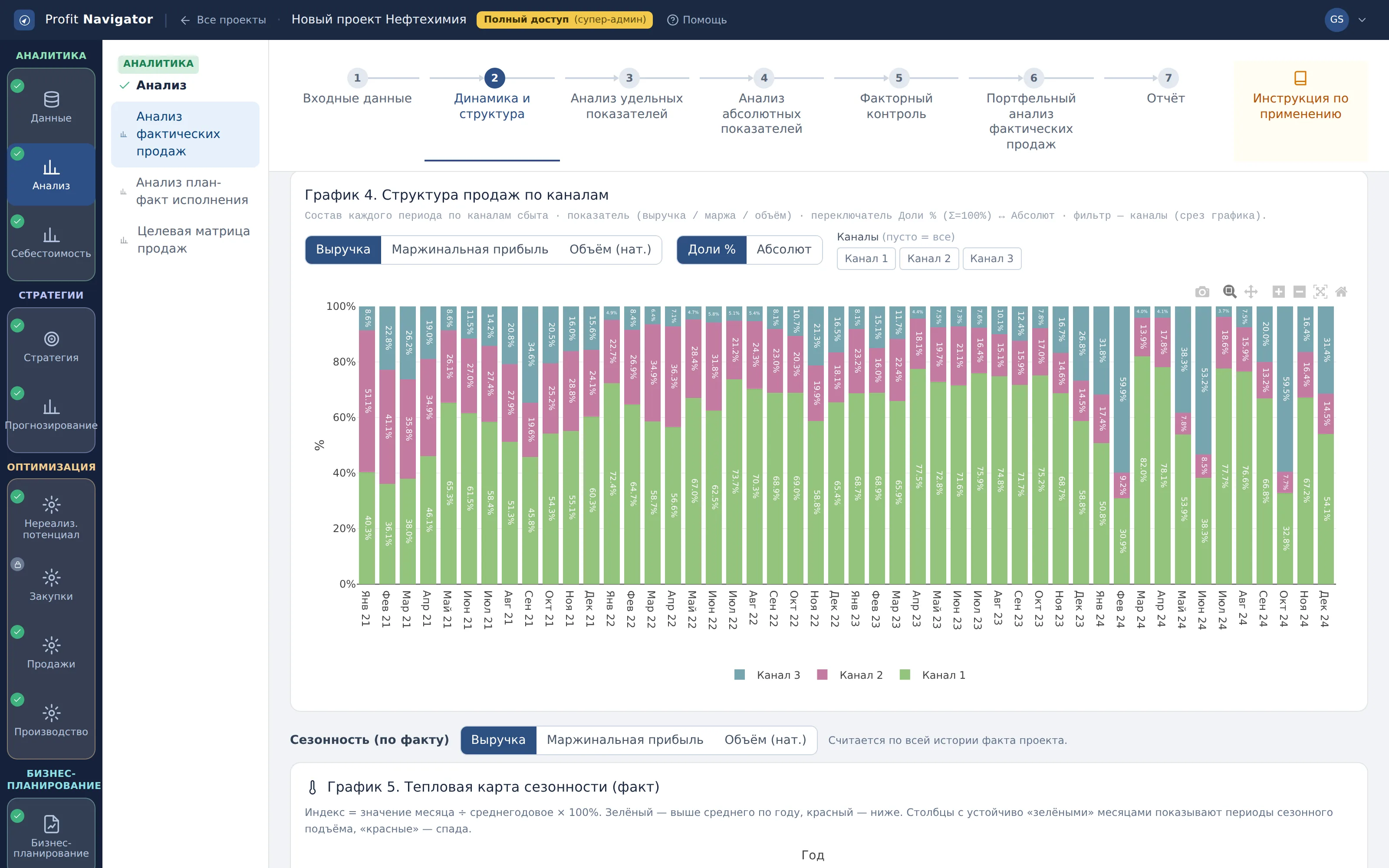Viewport: 1389px width, 868px height.
Task: Open the Бизнес-планирование section
Action: [x=51, y=836]
